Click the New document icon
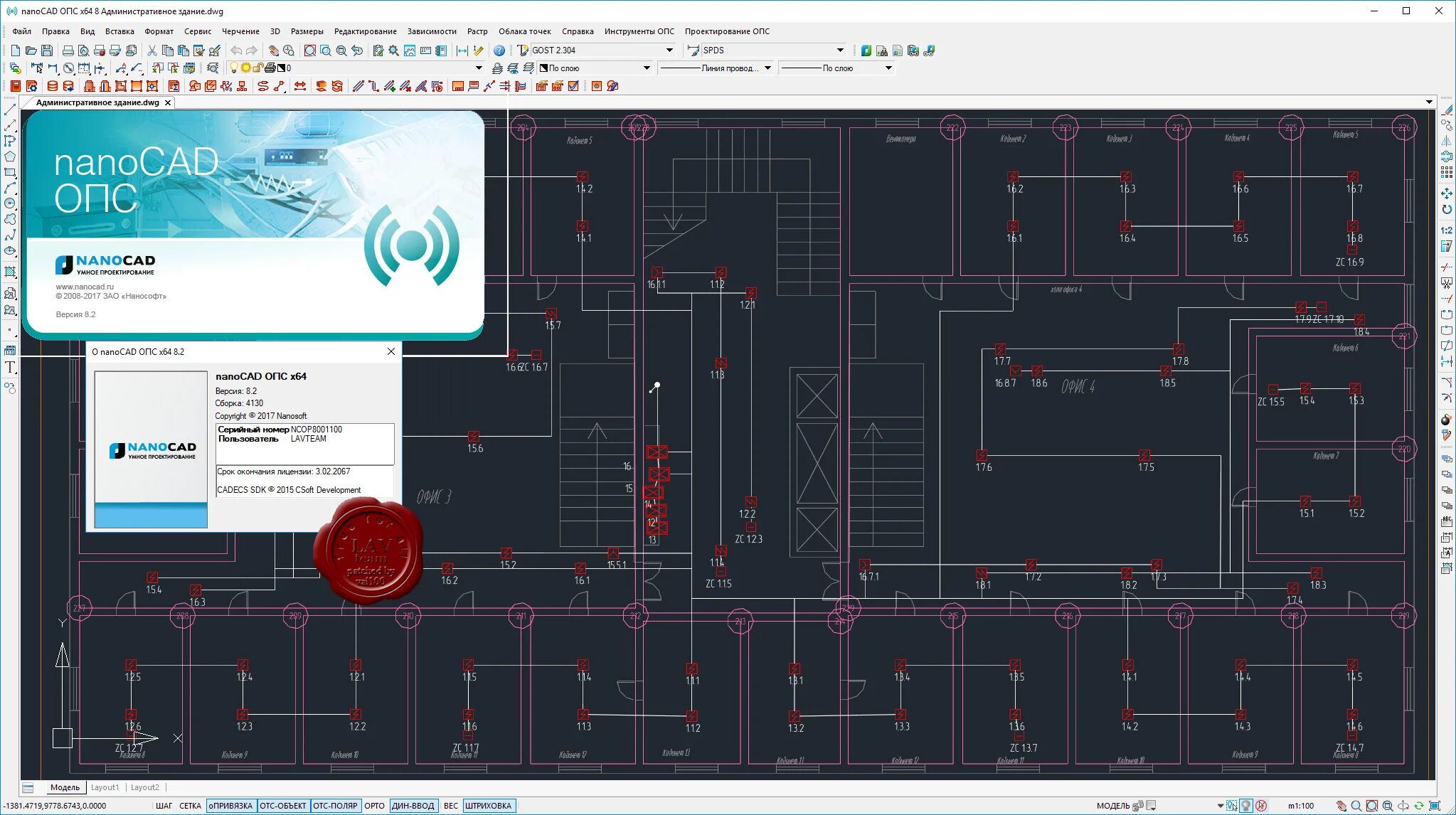The image size is (1456, 815). click(x=16, y=50)
